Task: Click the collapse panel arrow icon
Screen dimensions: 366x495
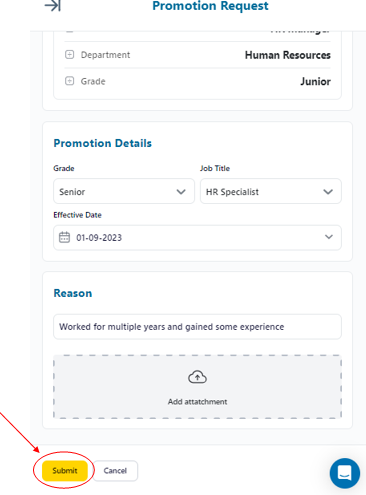Action: coord(53,5)
